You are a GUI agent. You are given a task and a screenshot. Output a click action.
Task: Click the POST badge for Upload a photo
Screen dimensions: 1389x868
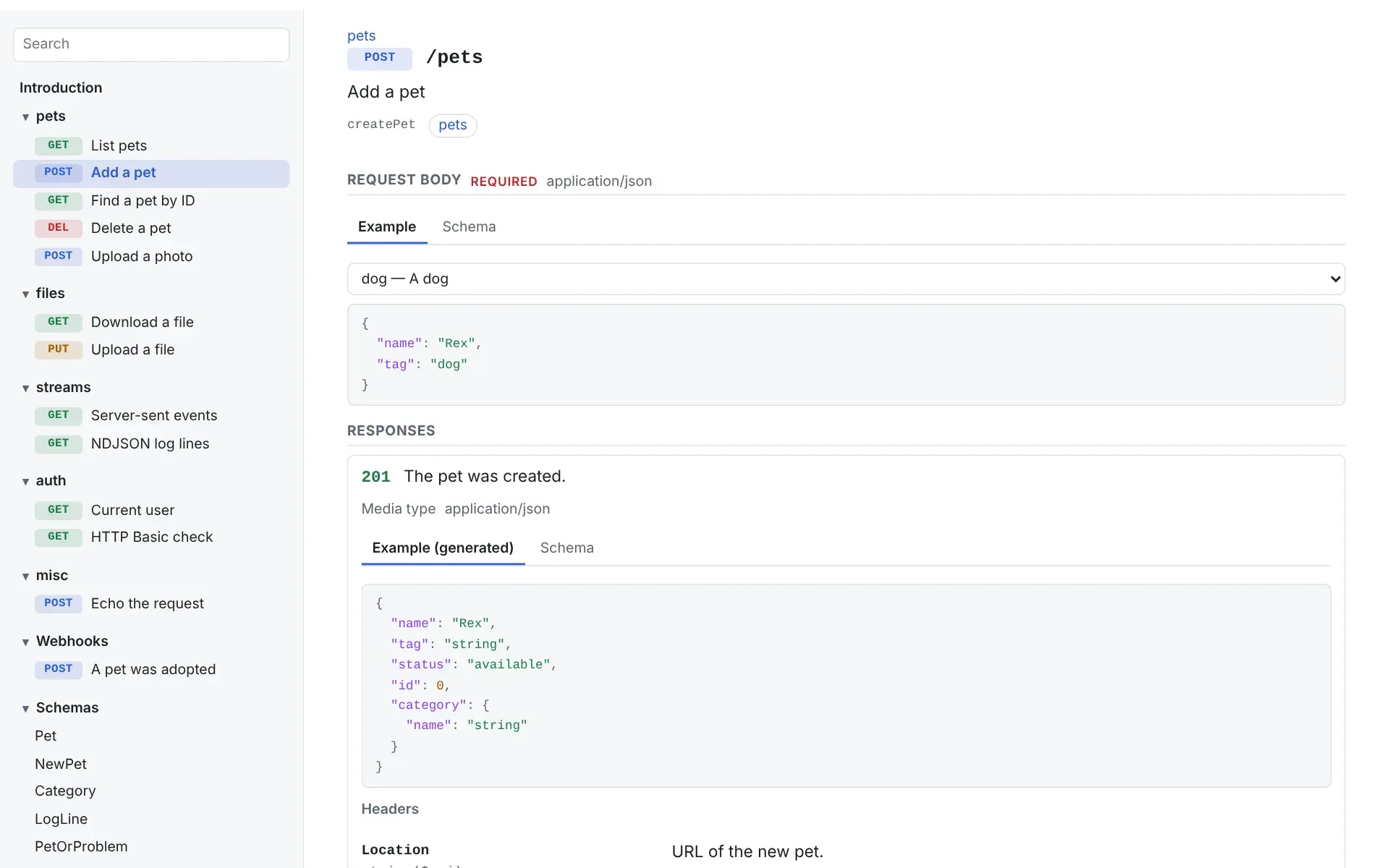(x=59, y=256)
